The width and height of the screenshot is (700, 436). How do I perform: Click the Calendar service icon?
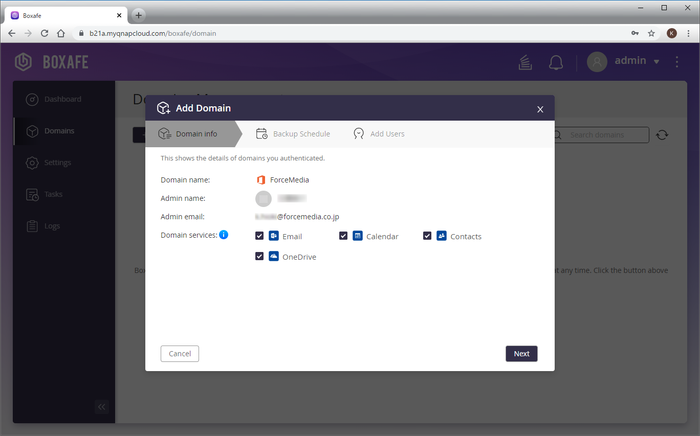(x=358, y=236)
